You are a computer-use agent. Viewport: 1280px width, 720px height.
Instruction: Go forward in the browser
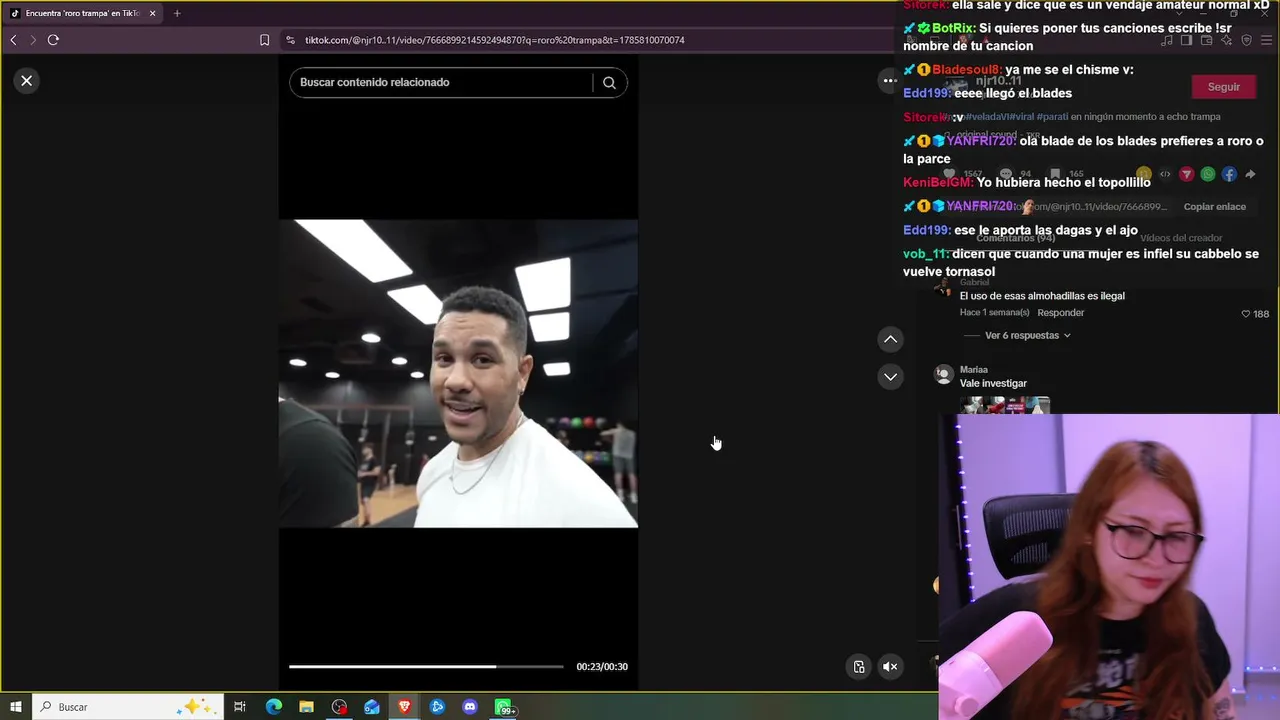click(x=33, y=40)
